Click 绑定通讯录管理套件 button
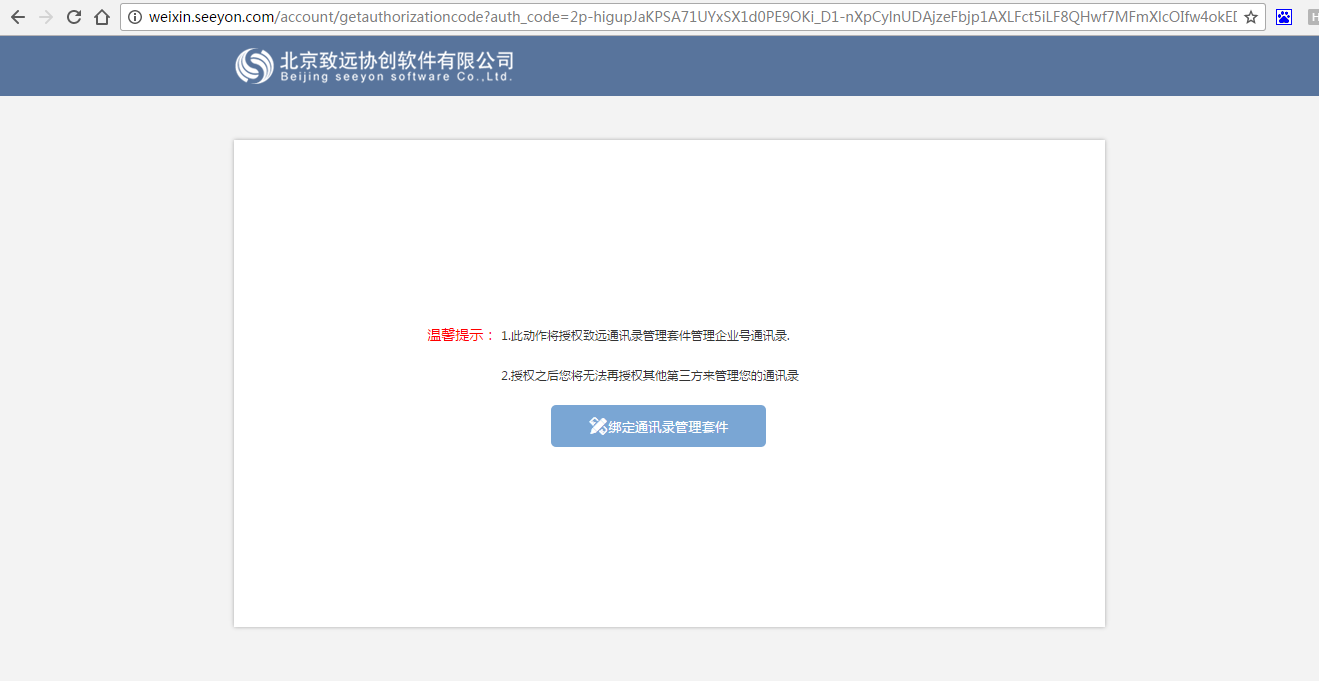 (658, 426)
